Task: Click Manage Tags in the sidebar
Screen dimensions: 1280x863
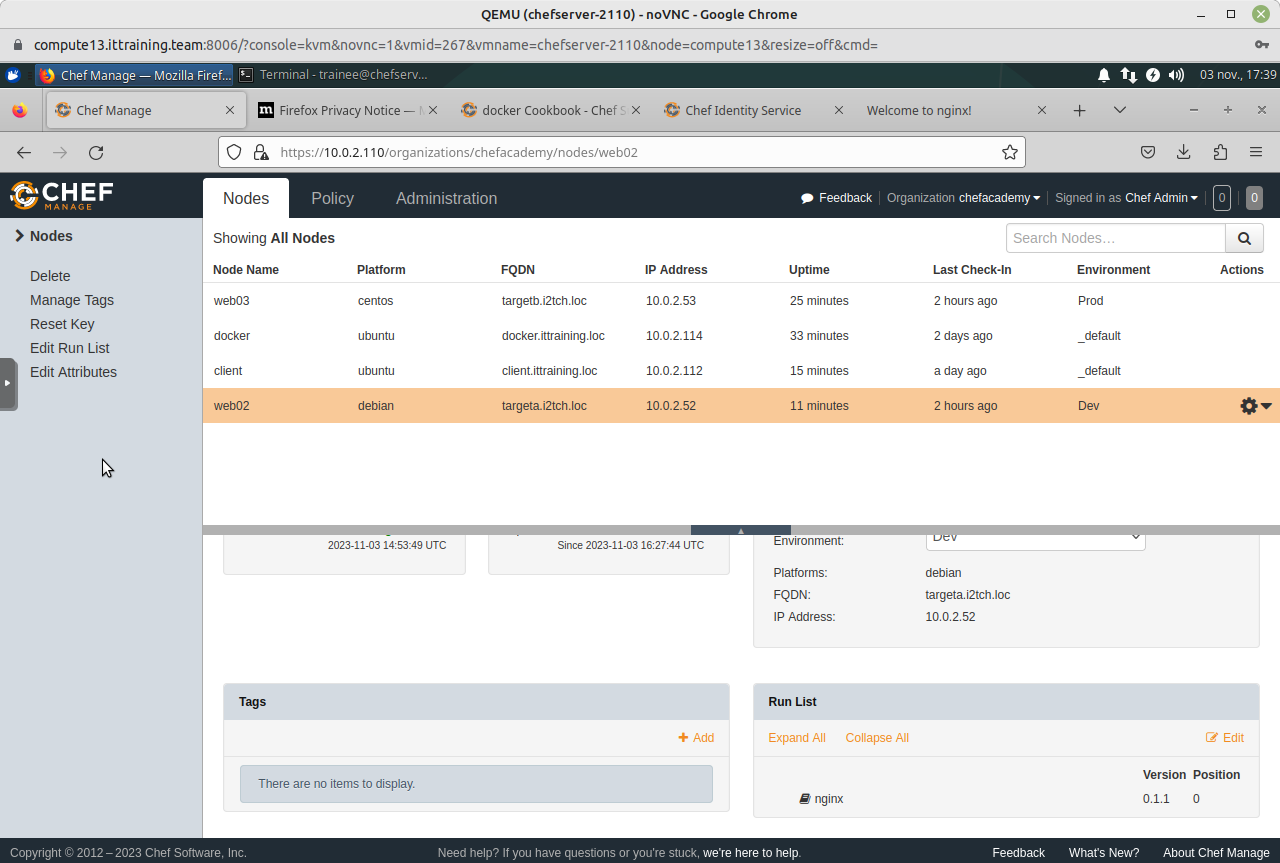Action: (72, 300)
